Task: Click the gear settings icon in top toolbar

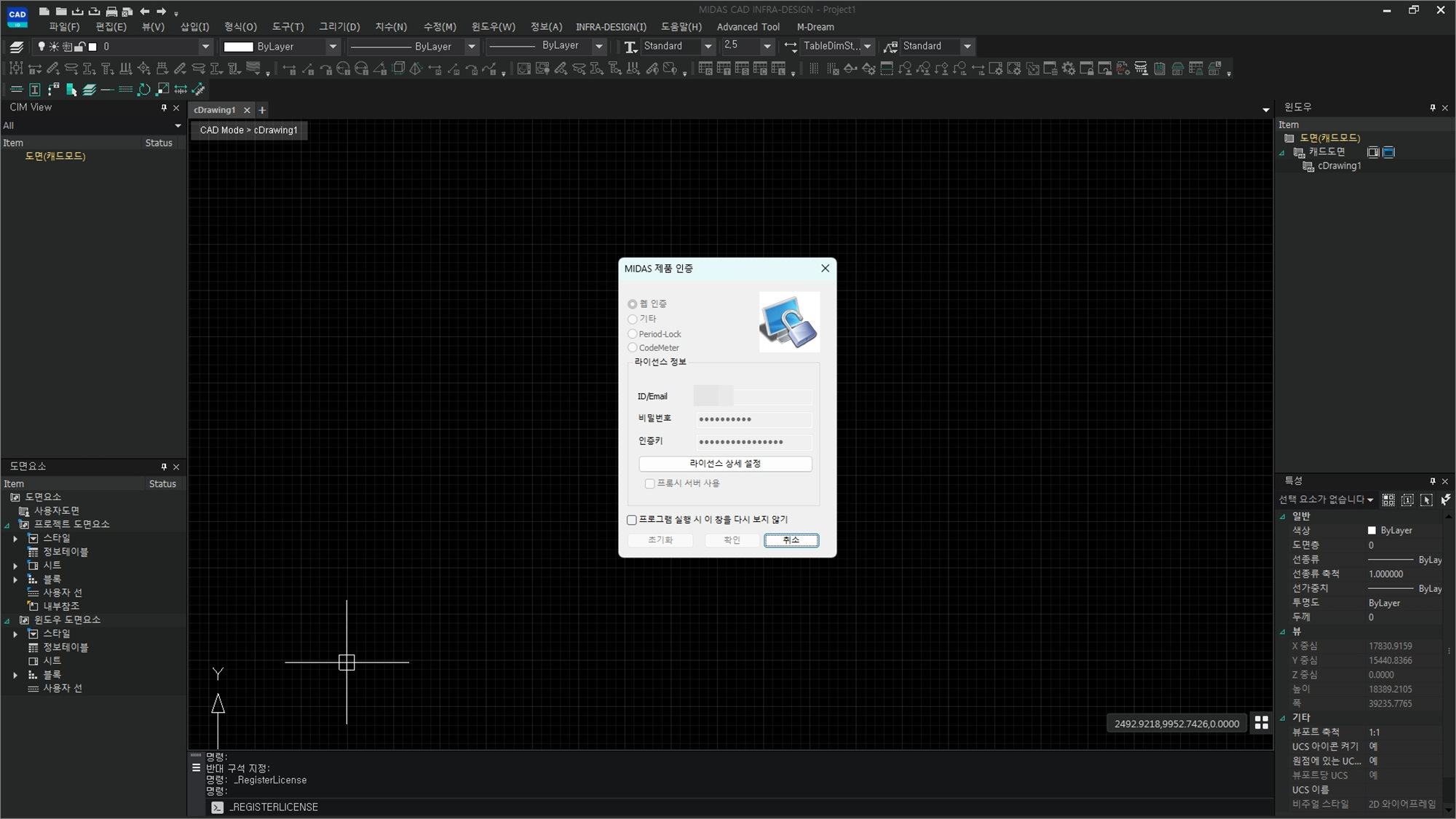Action: pos(1068,68)
